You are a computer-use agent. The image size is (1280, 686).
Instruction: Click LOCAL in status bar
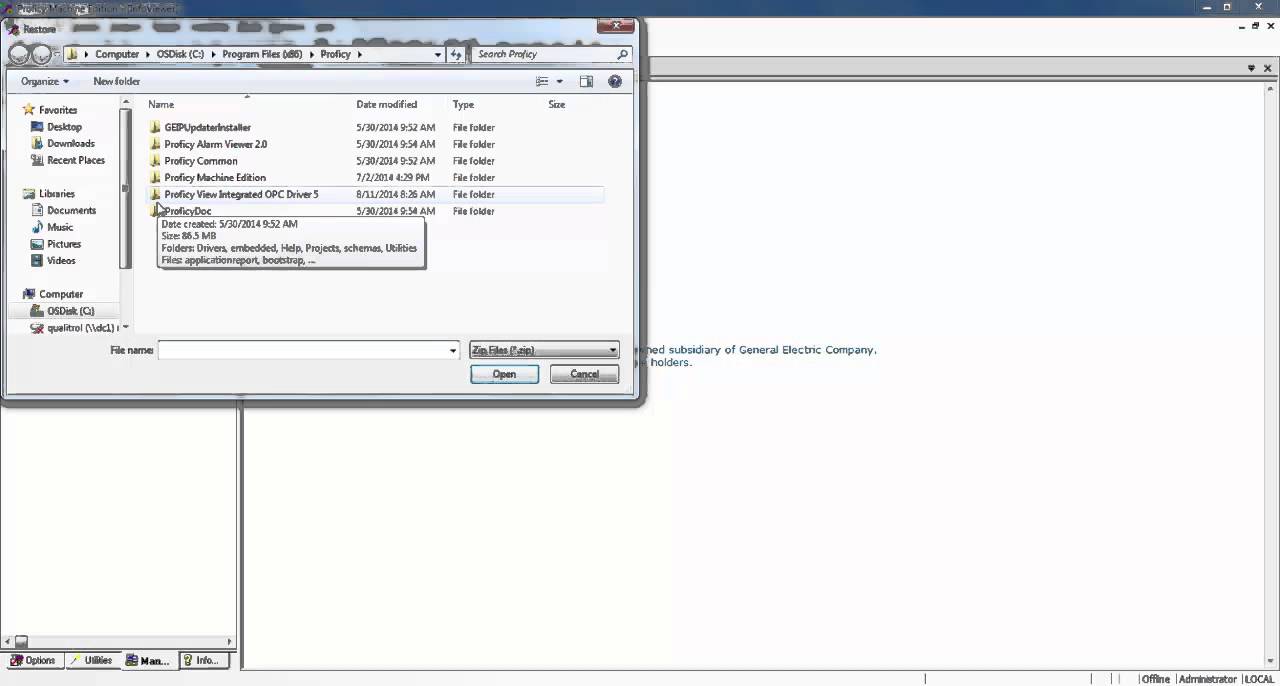coord(1259,679)
